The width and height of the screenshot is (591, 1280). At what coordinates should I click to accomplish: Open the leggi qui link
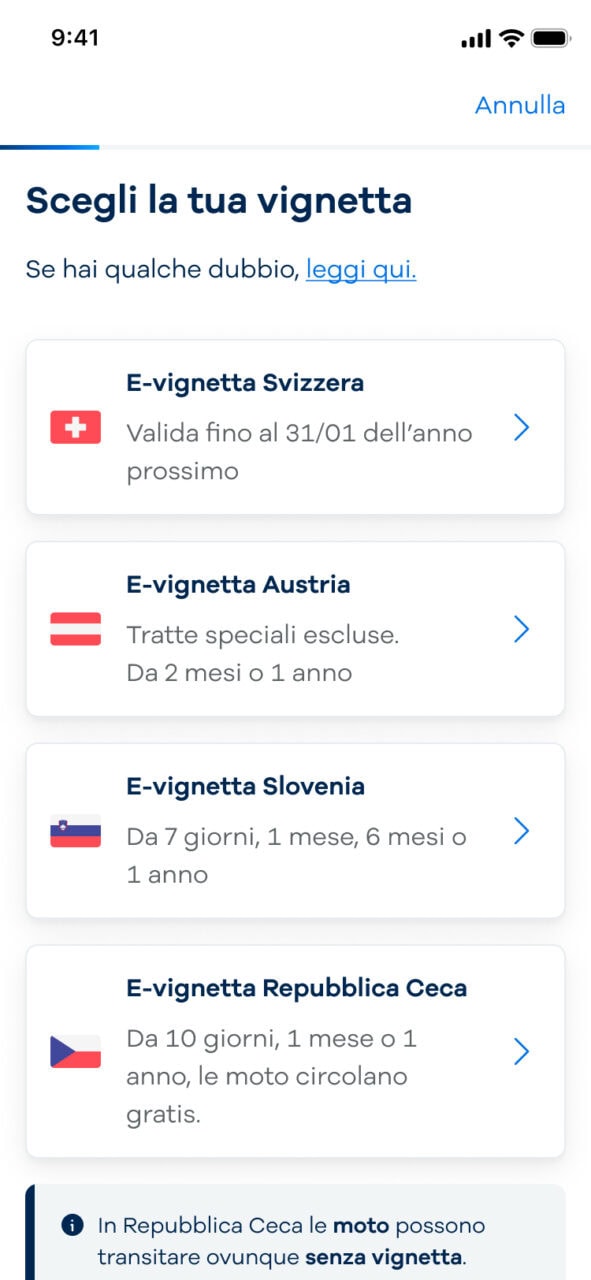(361, 268)
